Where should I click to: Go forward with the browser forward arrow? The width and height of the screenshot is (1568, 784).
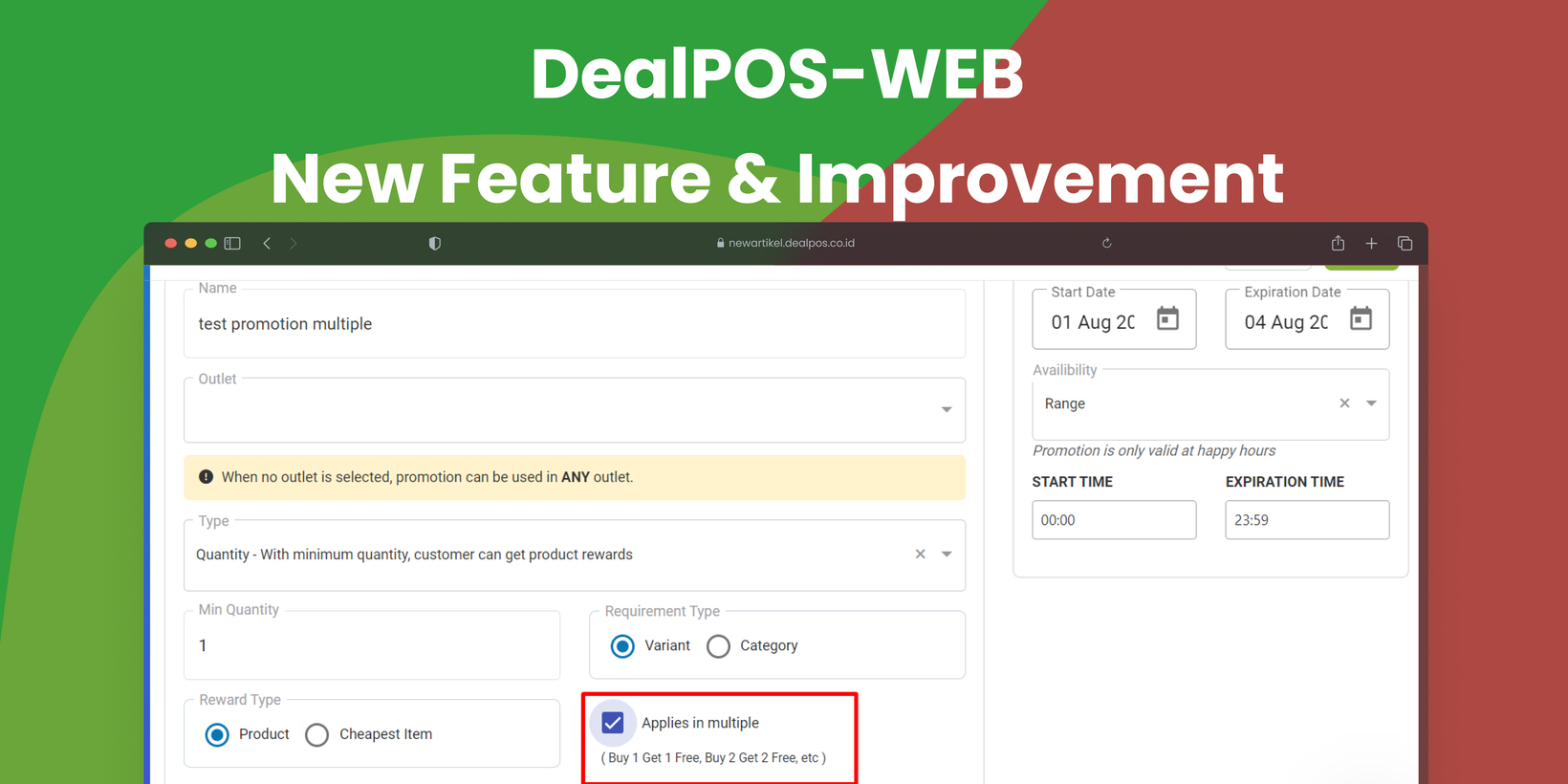coord(294,244)
